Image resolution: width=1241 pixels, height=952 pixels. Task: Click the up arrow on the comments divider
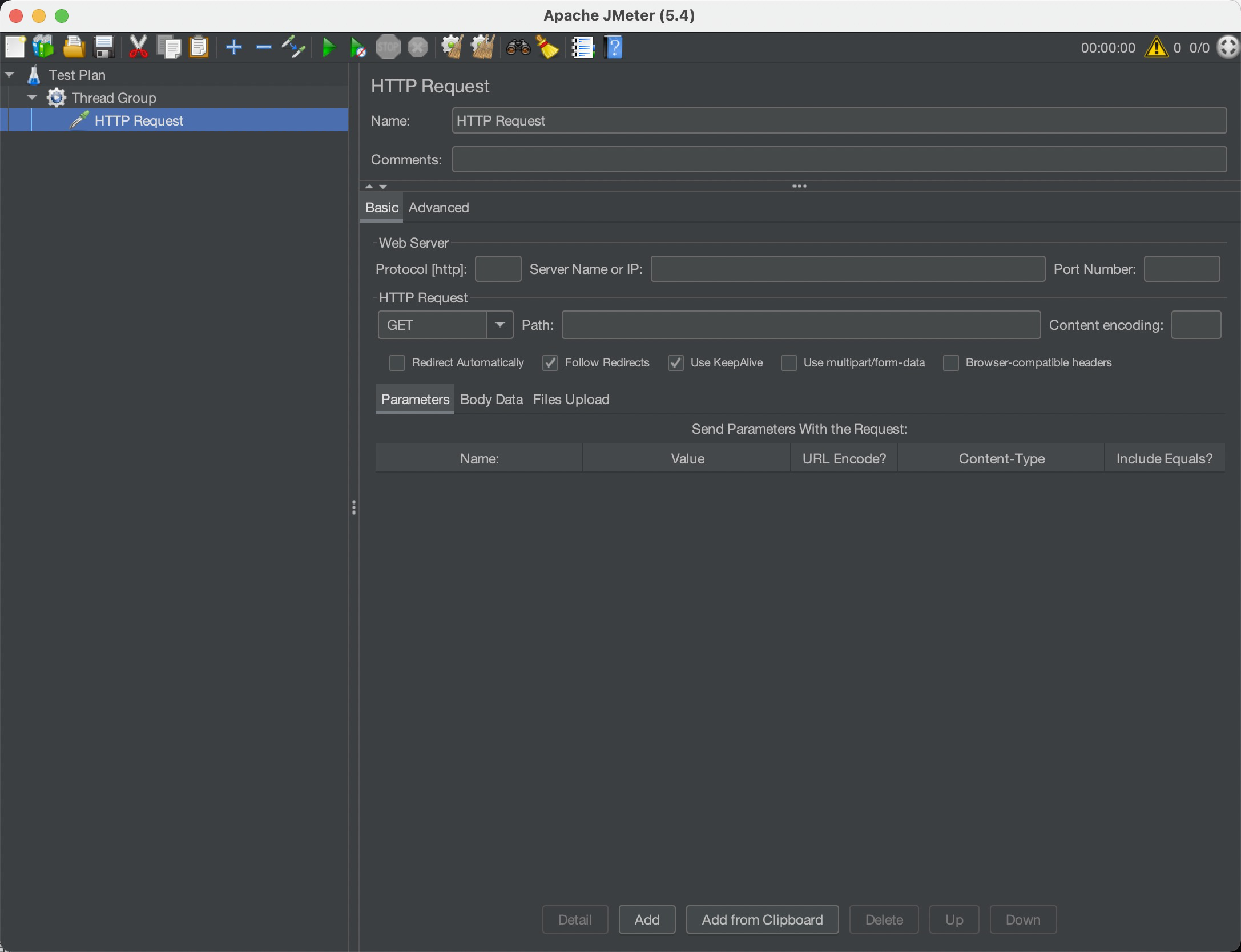pos(369,186)
